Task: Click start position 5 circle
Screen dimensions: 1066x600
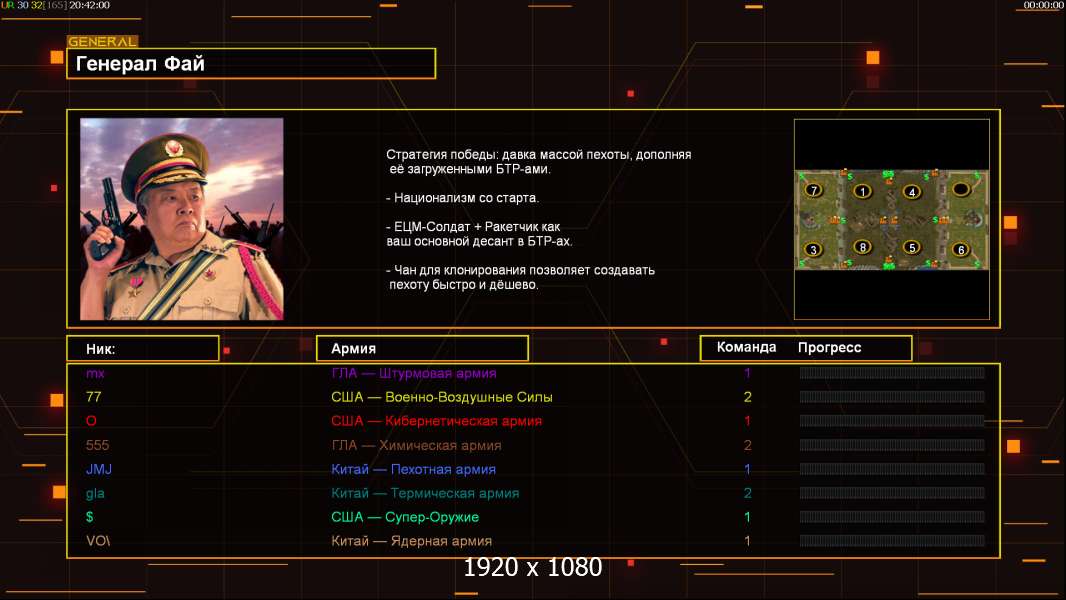Action: tap(912, 247)
